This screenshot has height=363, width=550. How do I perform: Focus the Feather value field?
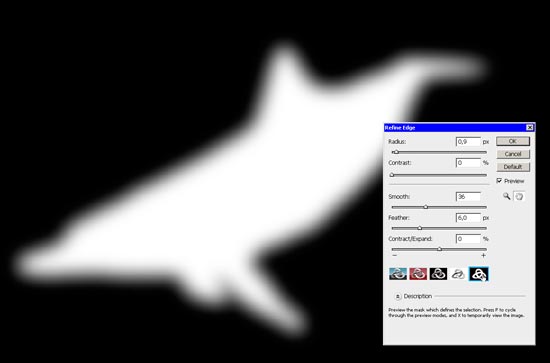pos(468,218)
